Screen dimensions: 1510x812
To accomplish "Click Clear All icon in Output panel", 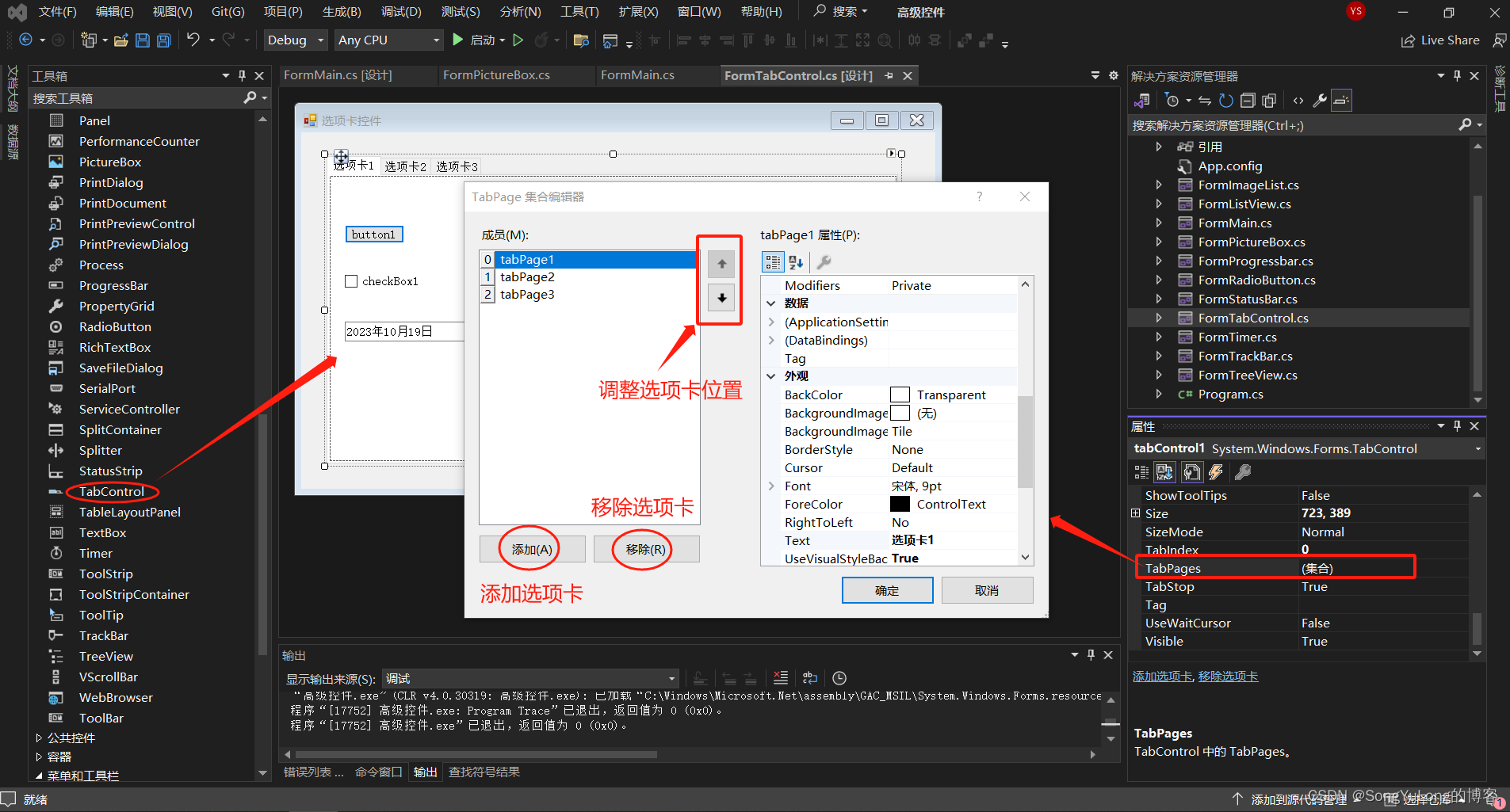I will pos(781,678).
